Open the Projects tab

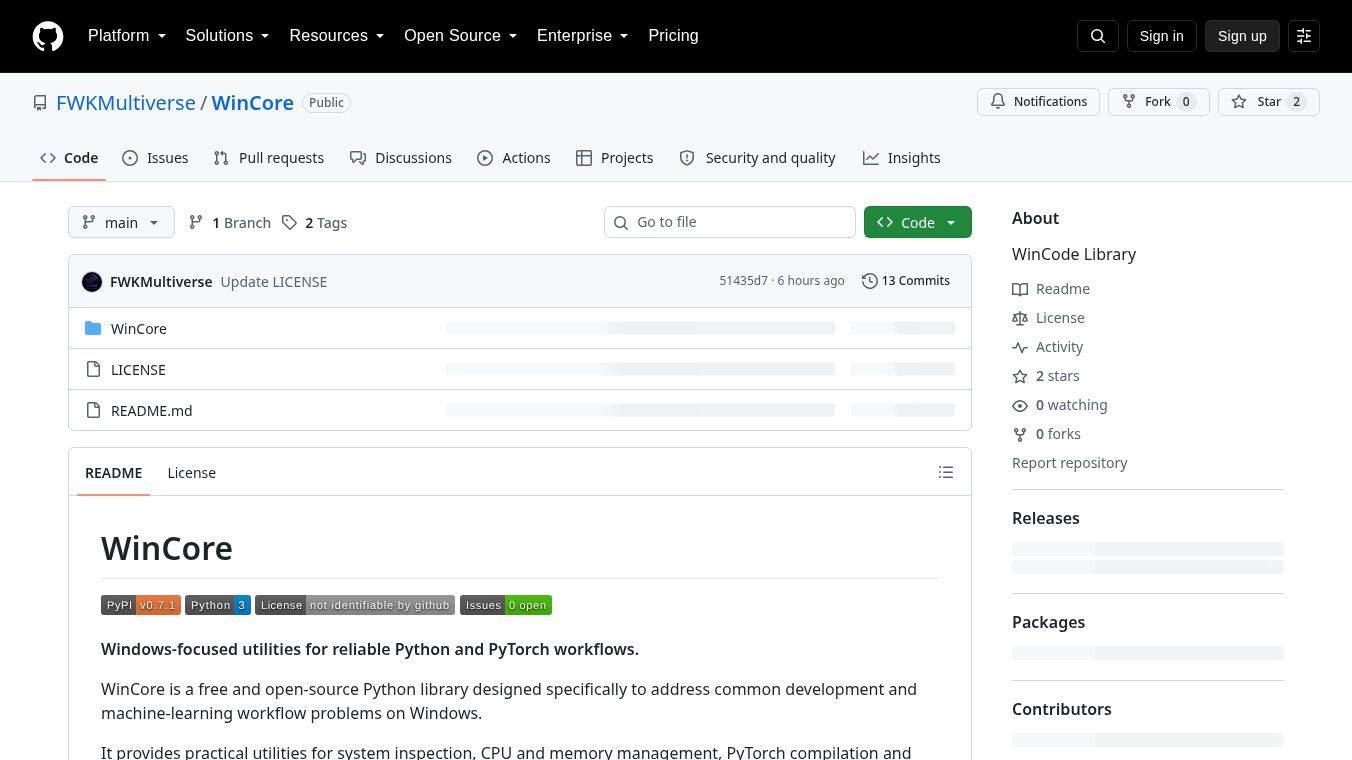point(615,158)
